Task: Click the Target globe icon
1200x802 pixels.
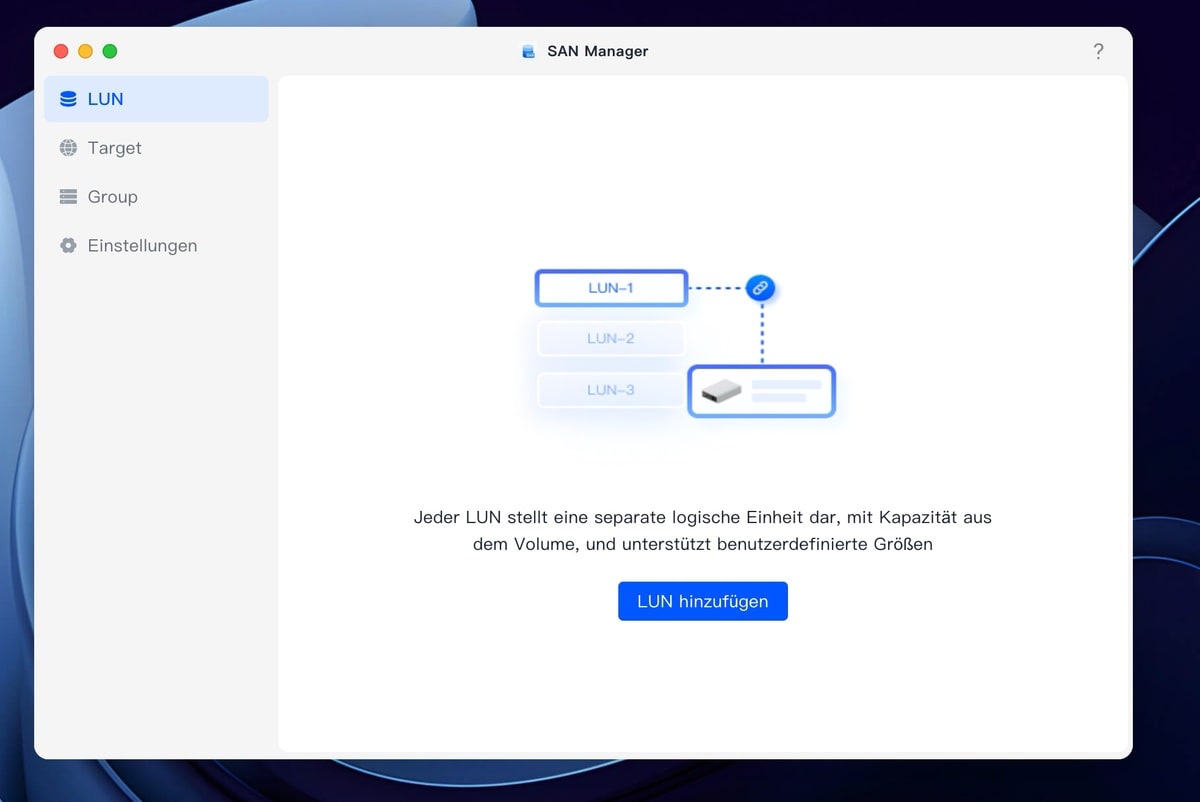Action: tap(68, 148)
